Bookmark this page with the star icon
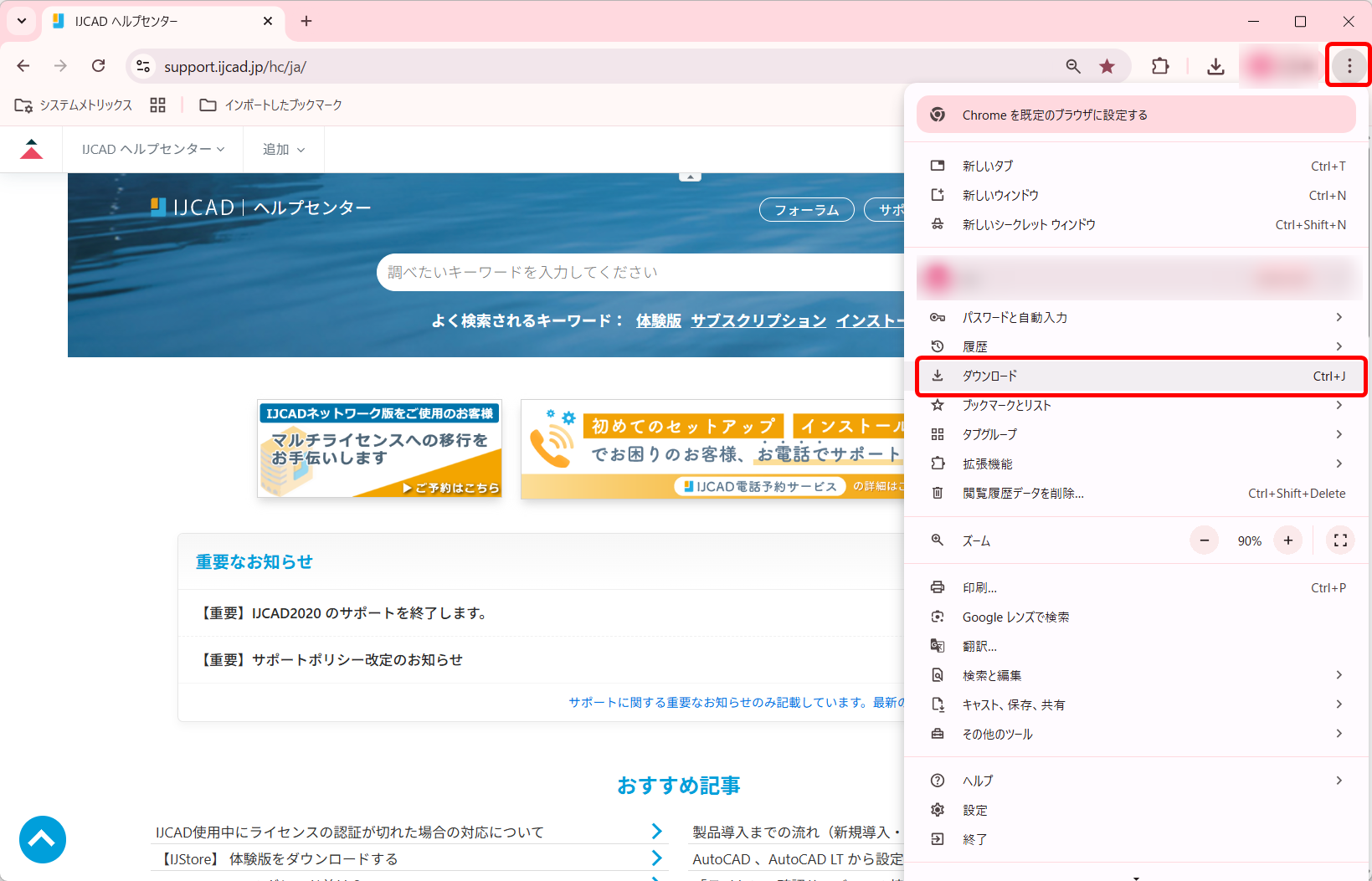This screenshot has width=1372, height=881. (x=1107, y=65)
